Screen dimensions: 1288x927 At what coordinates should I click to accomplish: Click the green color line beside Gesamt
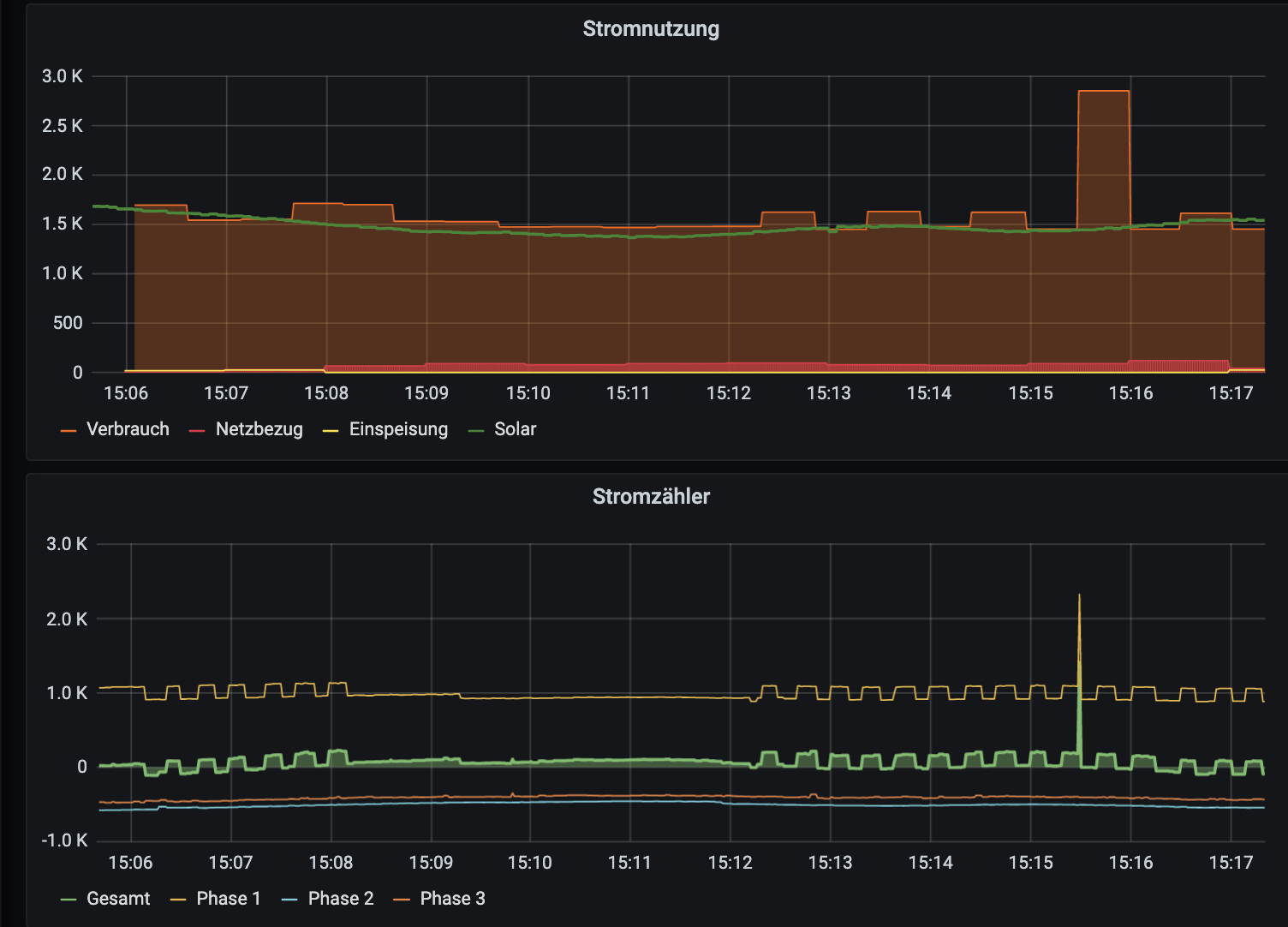point(69,900)
